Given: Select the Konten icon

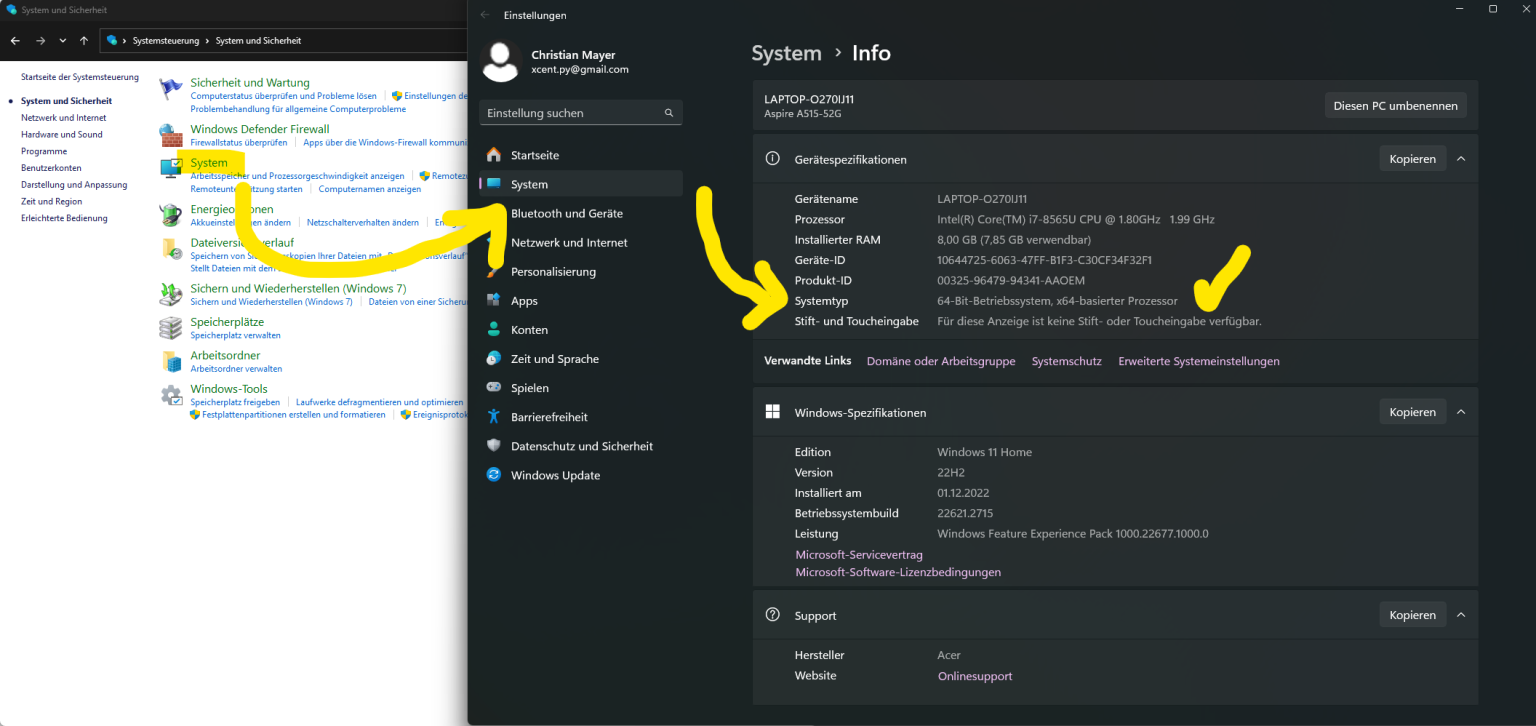Looking at the screenshot, I should [493, 329].
